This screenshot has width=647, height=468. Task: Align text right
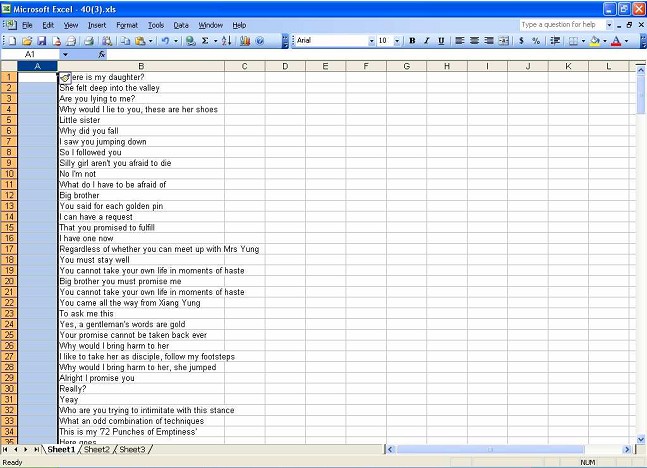489,40
